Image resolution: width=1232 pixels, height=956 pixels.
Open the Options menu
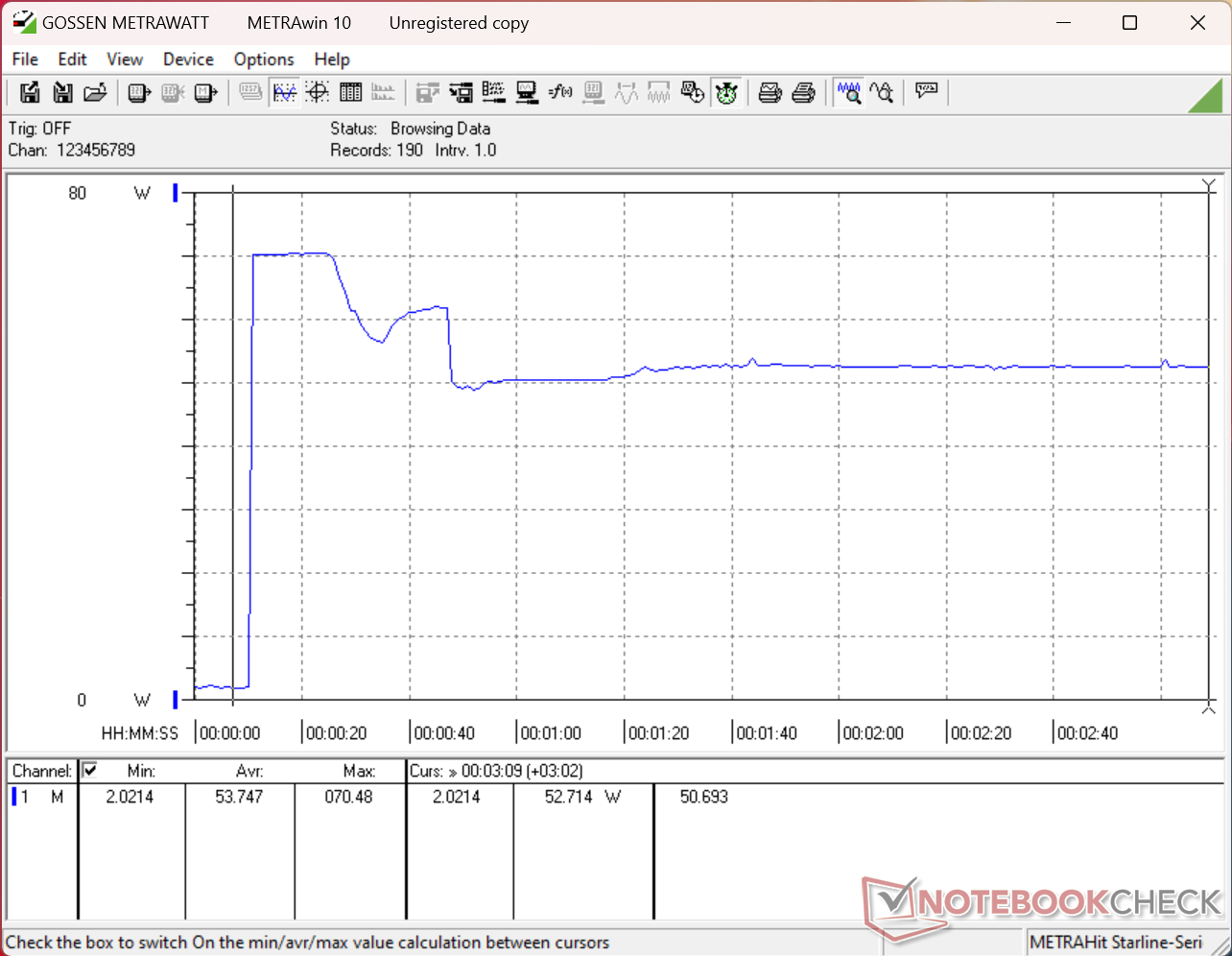(x=264, y=59)
